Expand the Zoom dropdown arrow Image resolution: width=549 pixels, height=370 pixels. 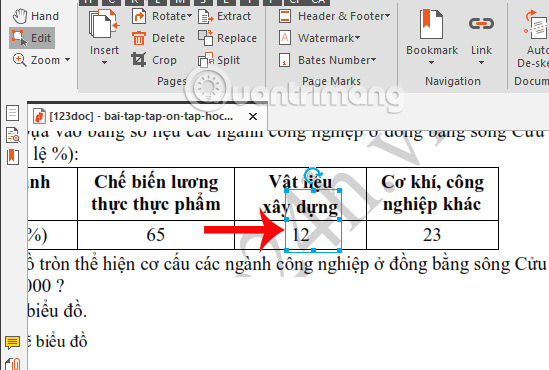click(67, 60)
